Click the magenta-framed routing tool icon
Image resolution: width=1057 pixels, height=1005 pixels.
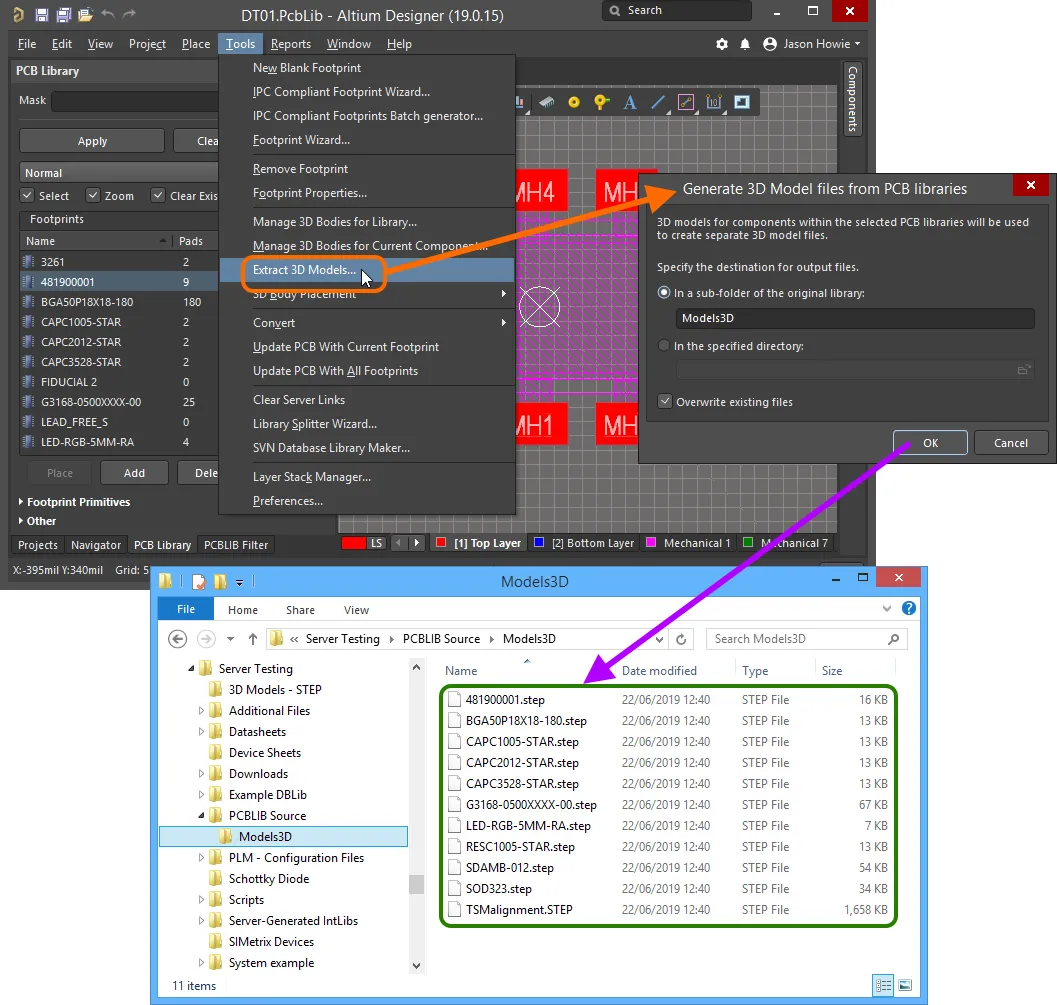686,102
